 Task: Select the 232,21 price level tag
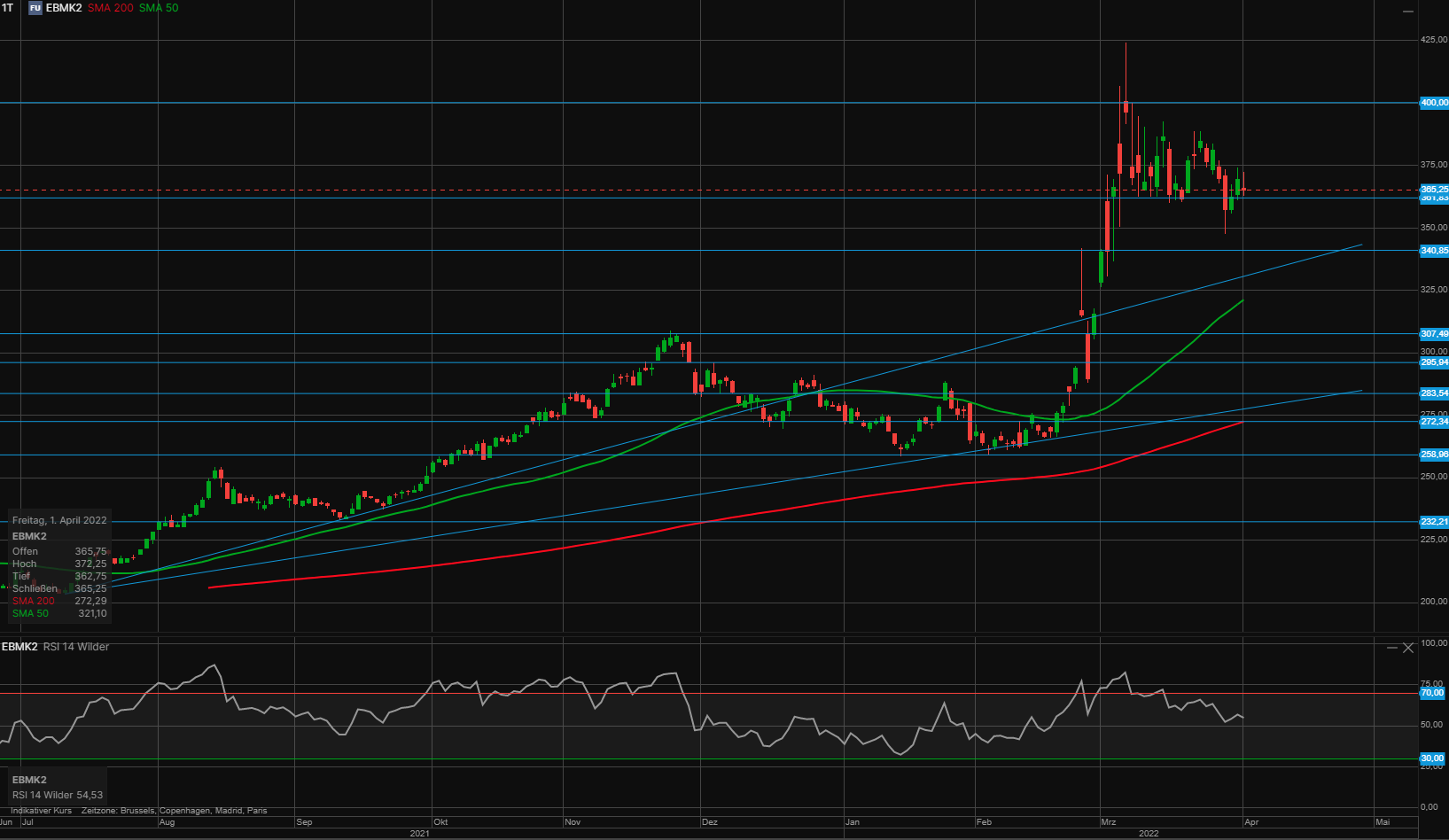(1434, 522)
